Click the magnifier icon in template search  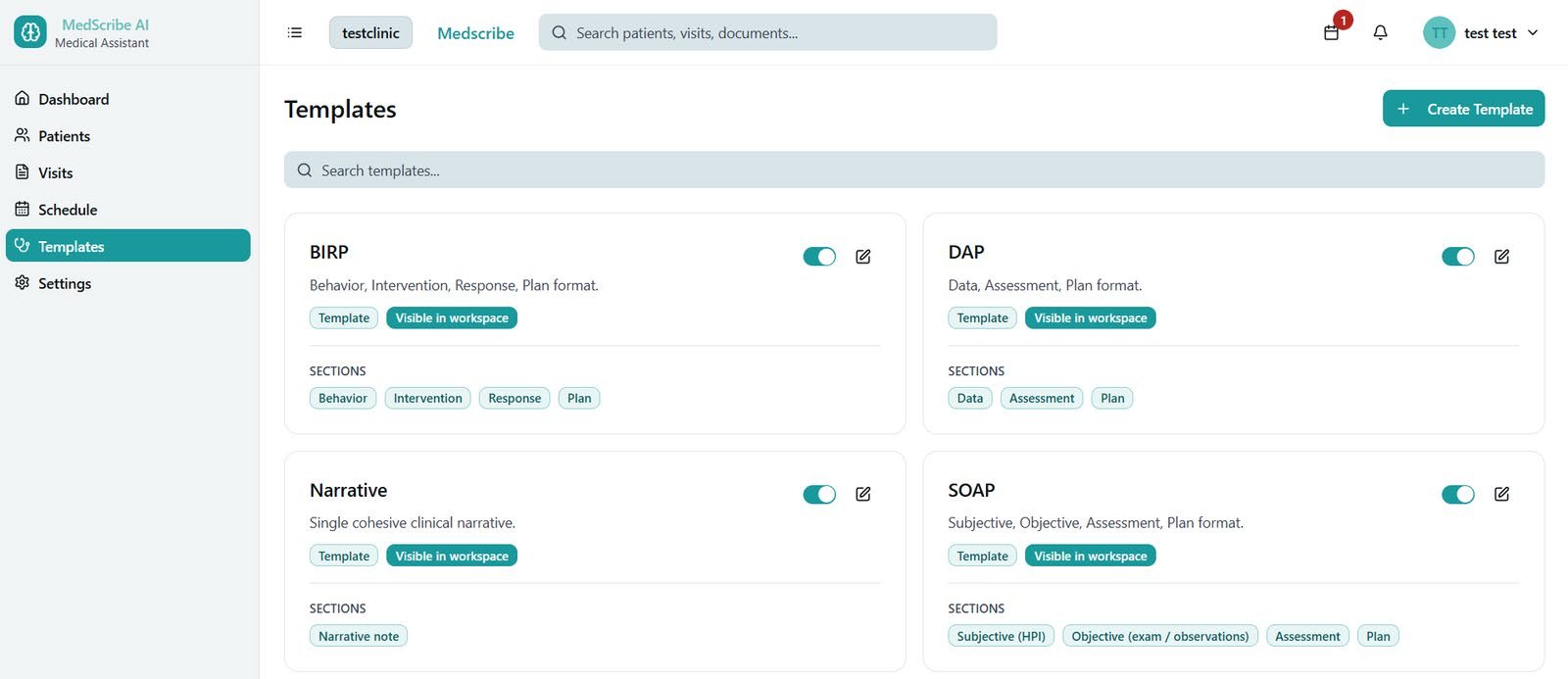tap(305, 170)
